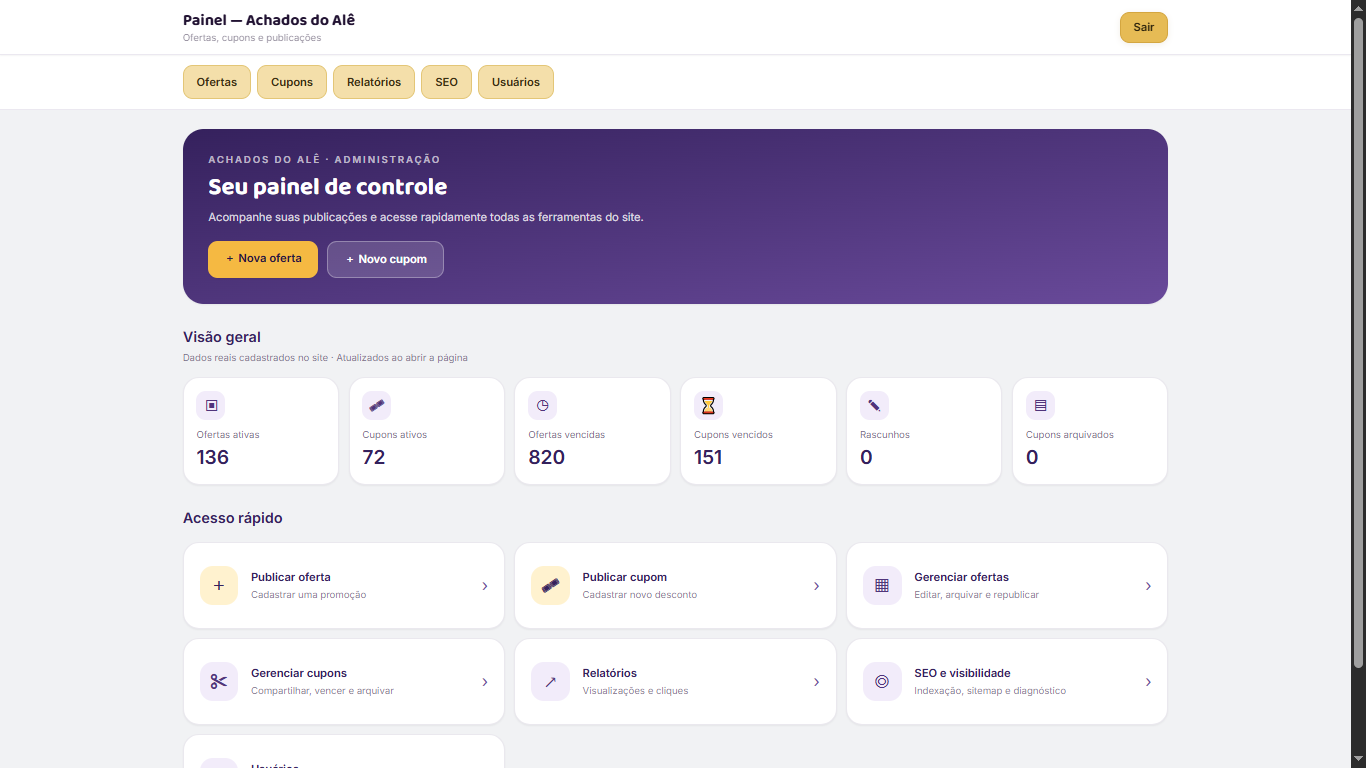Click the grid icon for Gerenciar ofertas
Screen dimensions: 1366x768
coord(882,586)
